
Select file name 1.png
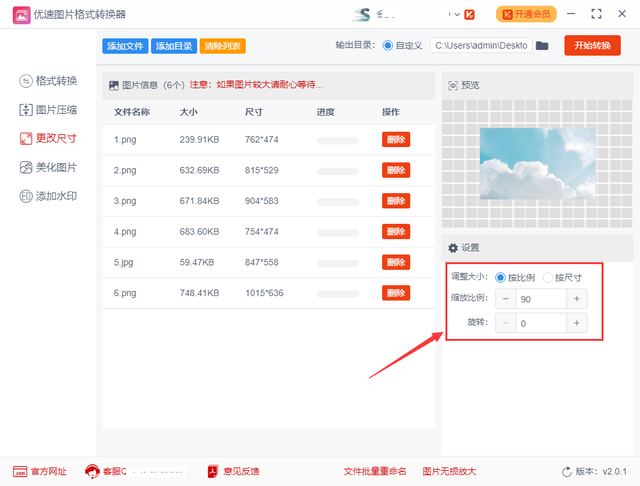pos(125,140)
